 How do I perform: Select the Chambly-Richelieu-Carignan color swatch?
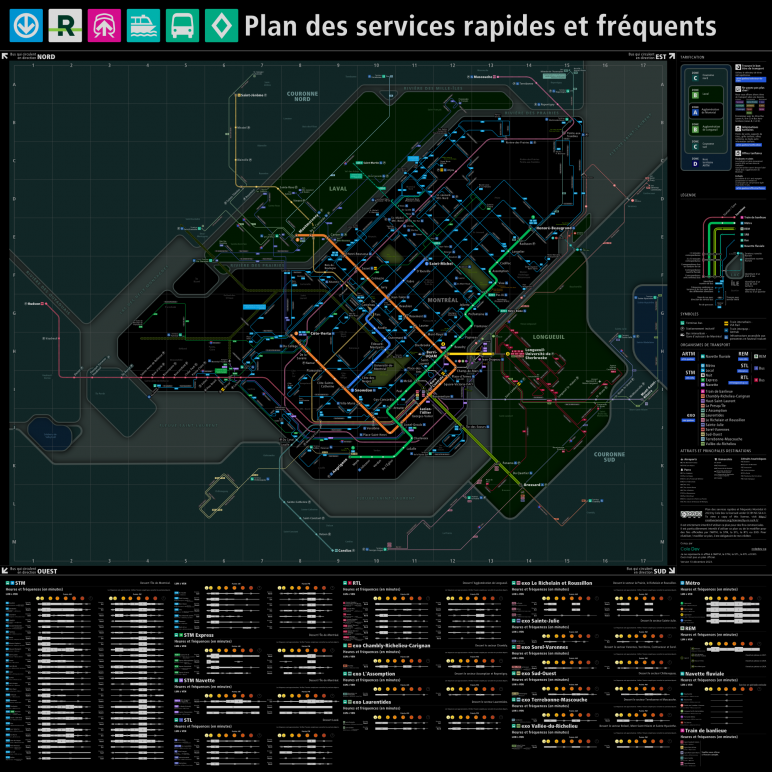tap(704, 395)
